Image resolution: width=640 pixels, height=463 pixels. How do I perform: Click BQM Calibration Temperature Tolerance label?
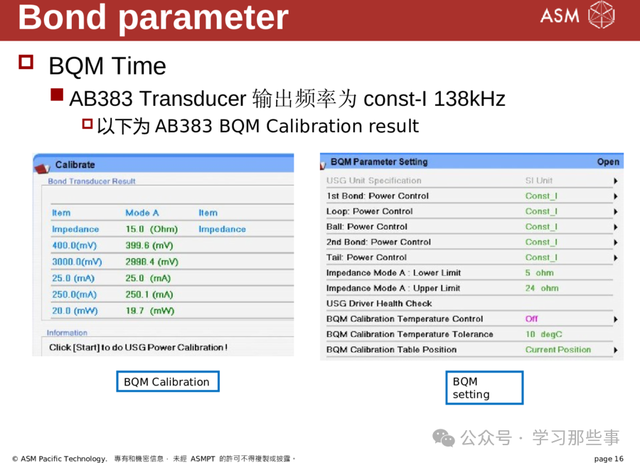(410, 335)
